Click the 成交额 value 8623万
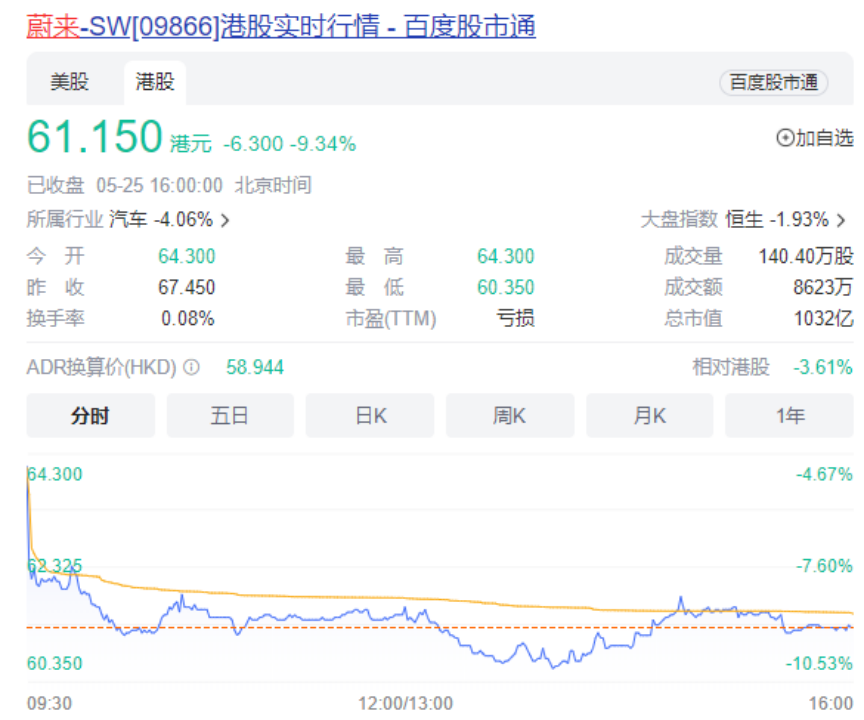The height and width of the screenshot is (720, 864). pos(823,287)
